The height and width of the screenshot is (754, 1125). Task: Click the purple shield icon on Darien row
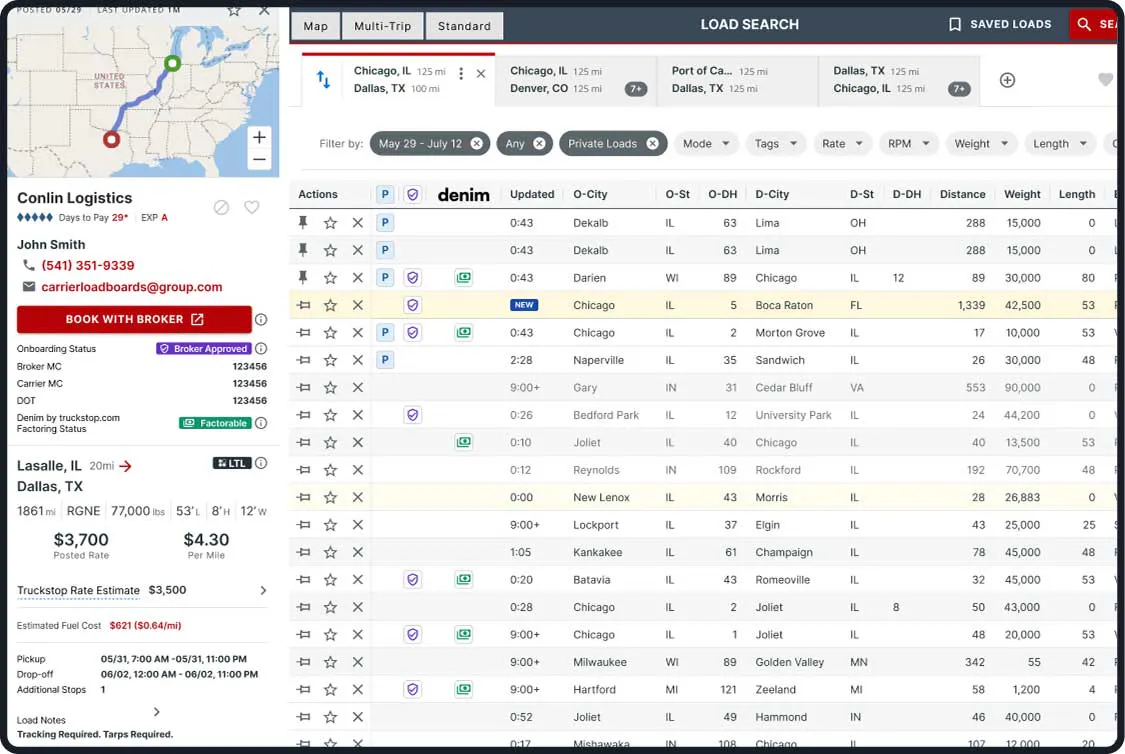[x=413, y=277]
